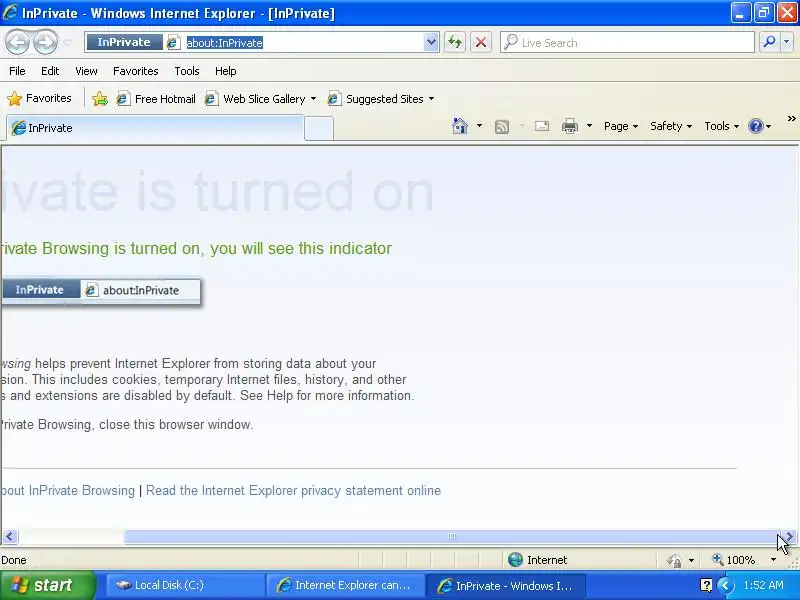Click the Read Mail envelope icon
Screen dimensions: 800x600
coord(542,126)
